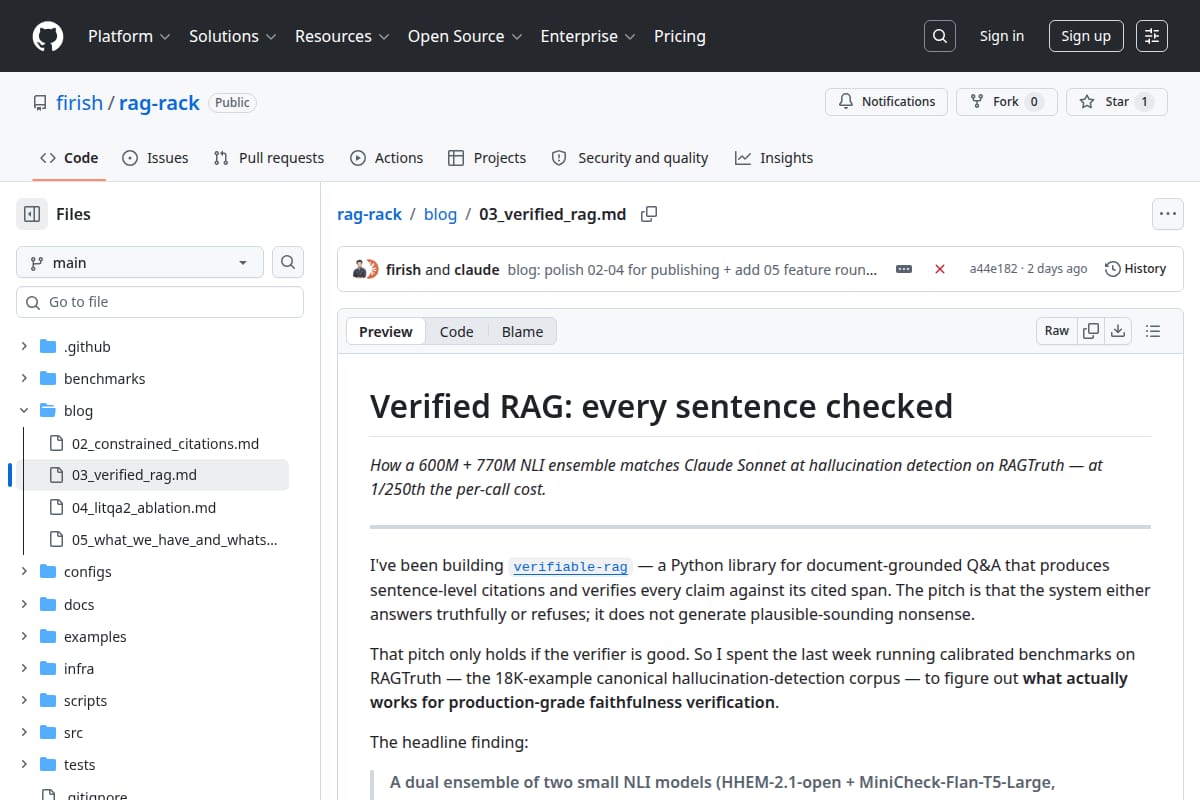Click Sign in
Viewport: 1200px width, 800px height.
tap(1002, 36)
